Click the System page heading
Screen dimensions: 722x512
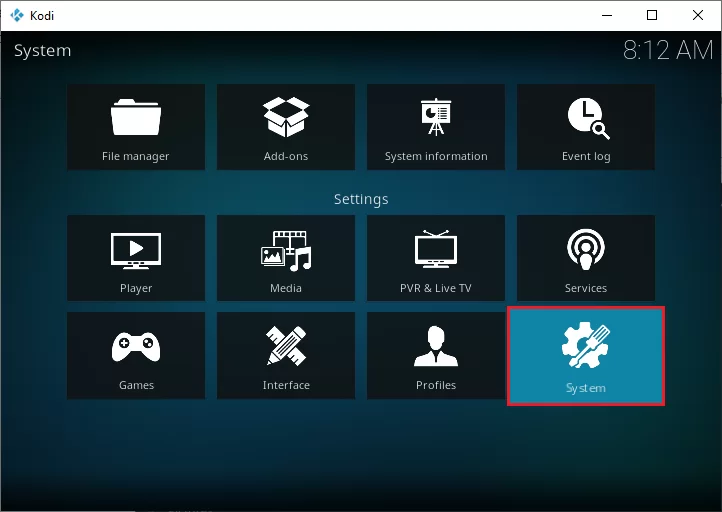point(42,51)
